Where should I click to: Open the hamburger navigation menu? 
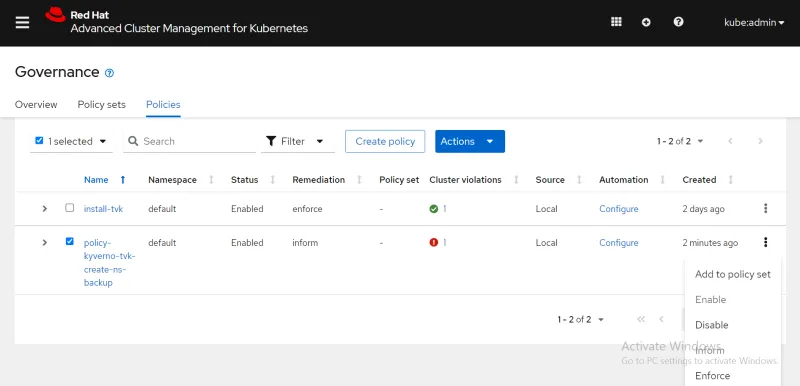click(x=22, y=23)
